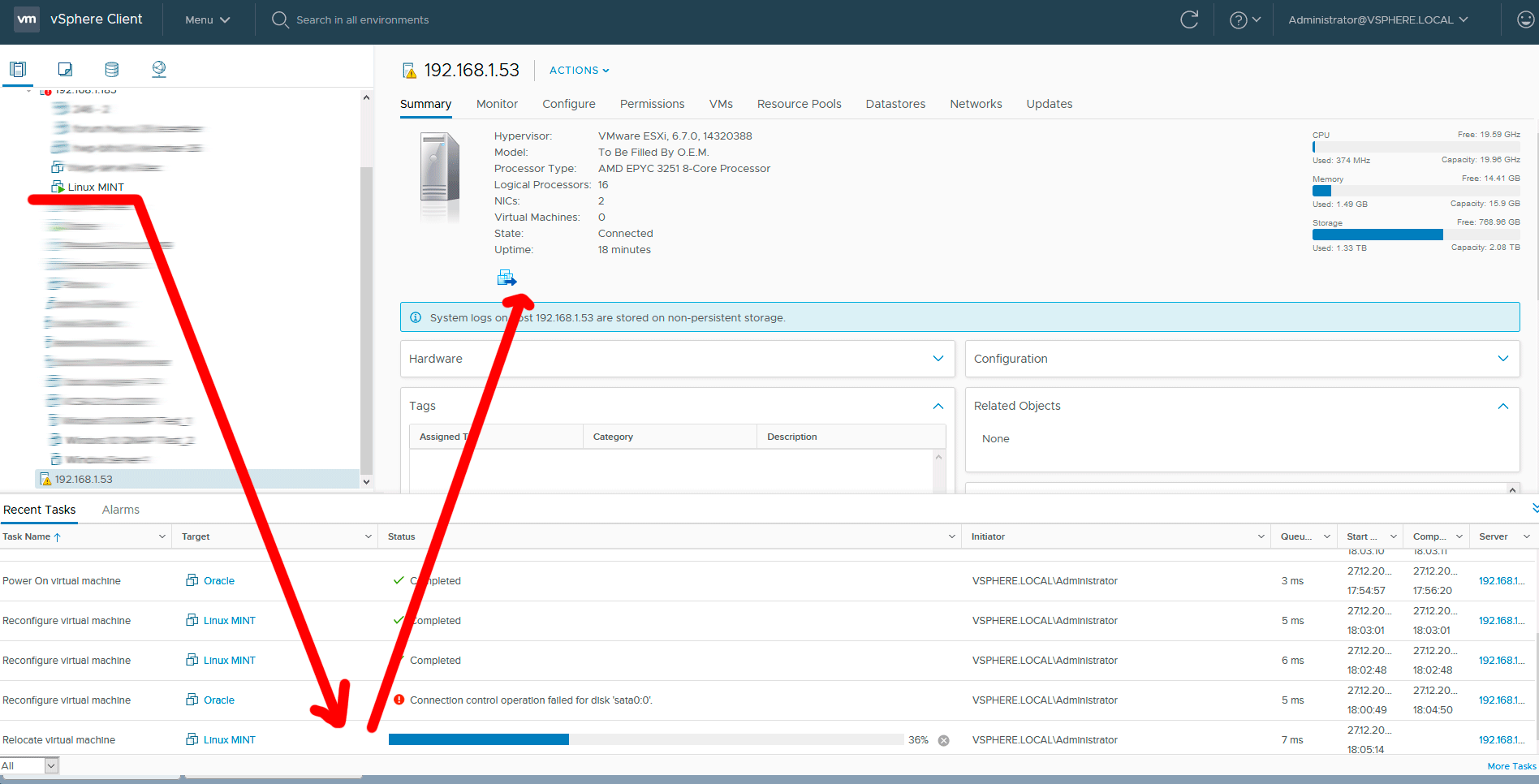This screenshot has width=1539, height=784.
Task: Switch to the Summary tab
Action: (425, 104)
